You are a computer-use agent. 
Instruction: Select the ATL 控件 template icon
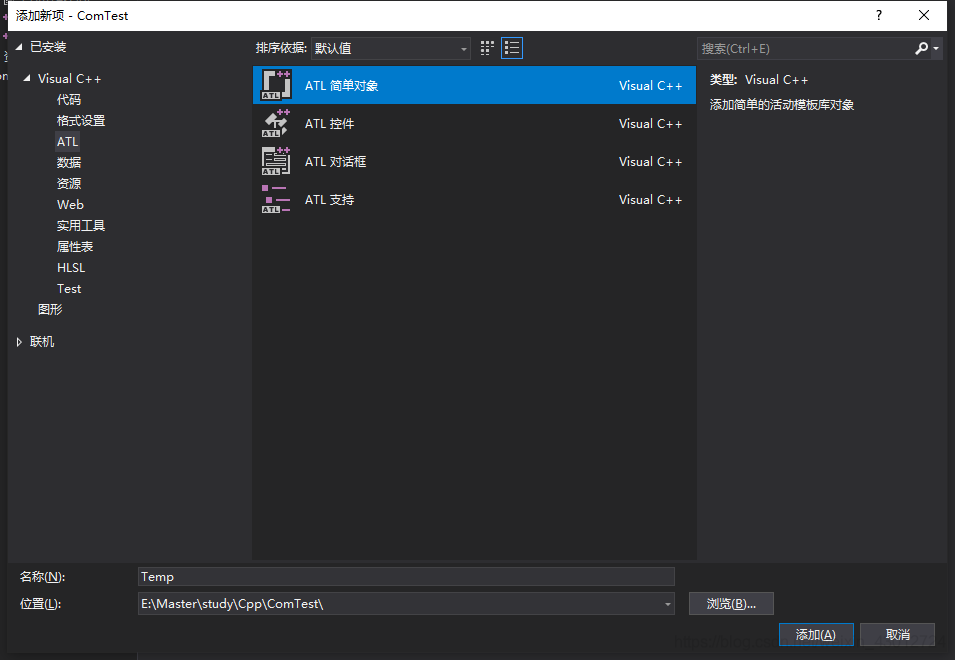pos(276,124)
